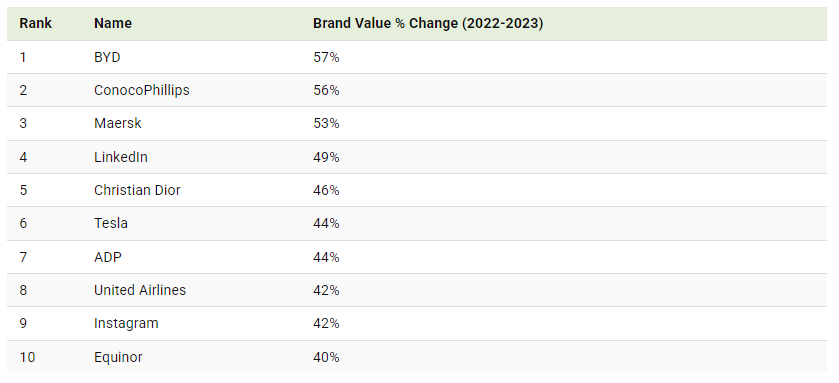839x383 pixels.
Task: Select the LinkedIn name cell
Action: coord(121,157)
